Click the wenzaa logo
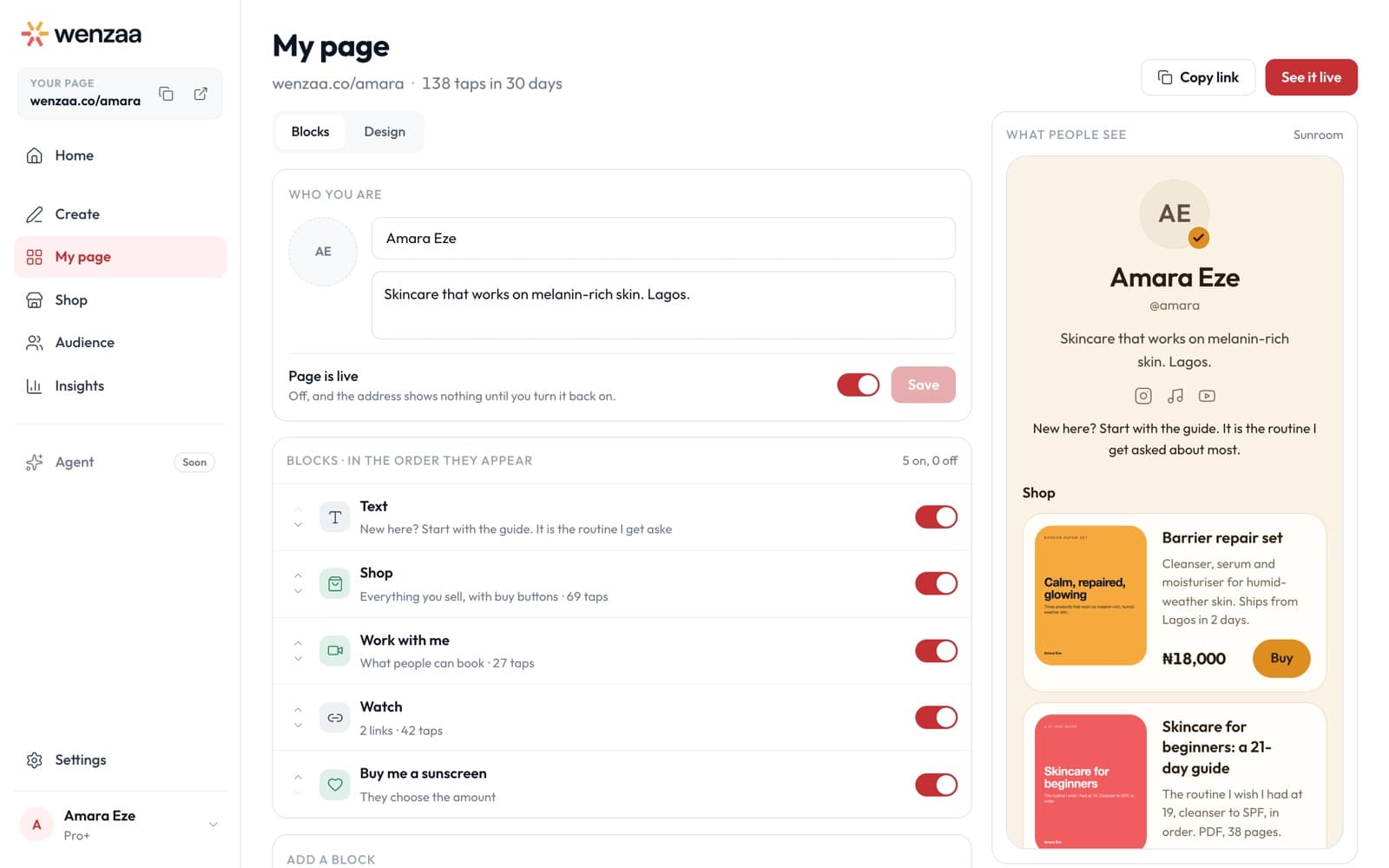 81,34
